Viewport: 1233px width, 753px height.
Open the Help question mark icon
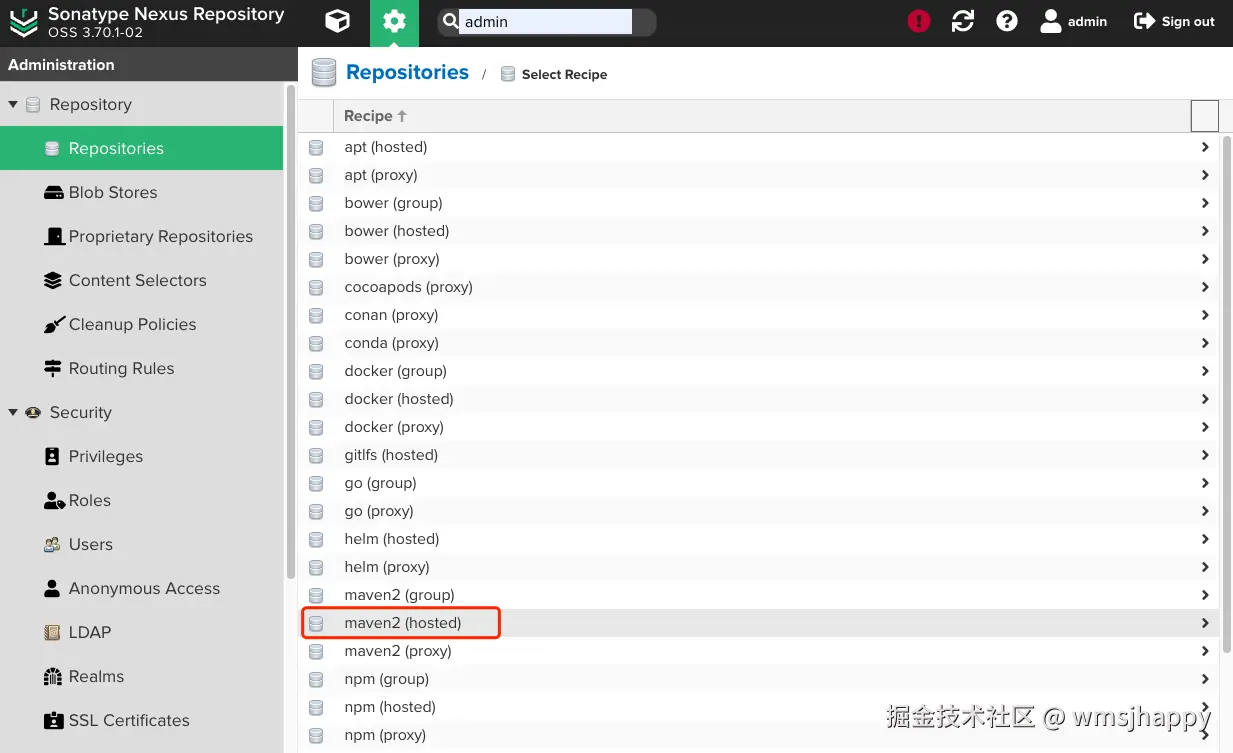coord(1007,21)
